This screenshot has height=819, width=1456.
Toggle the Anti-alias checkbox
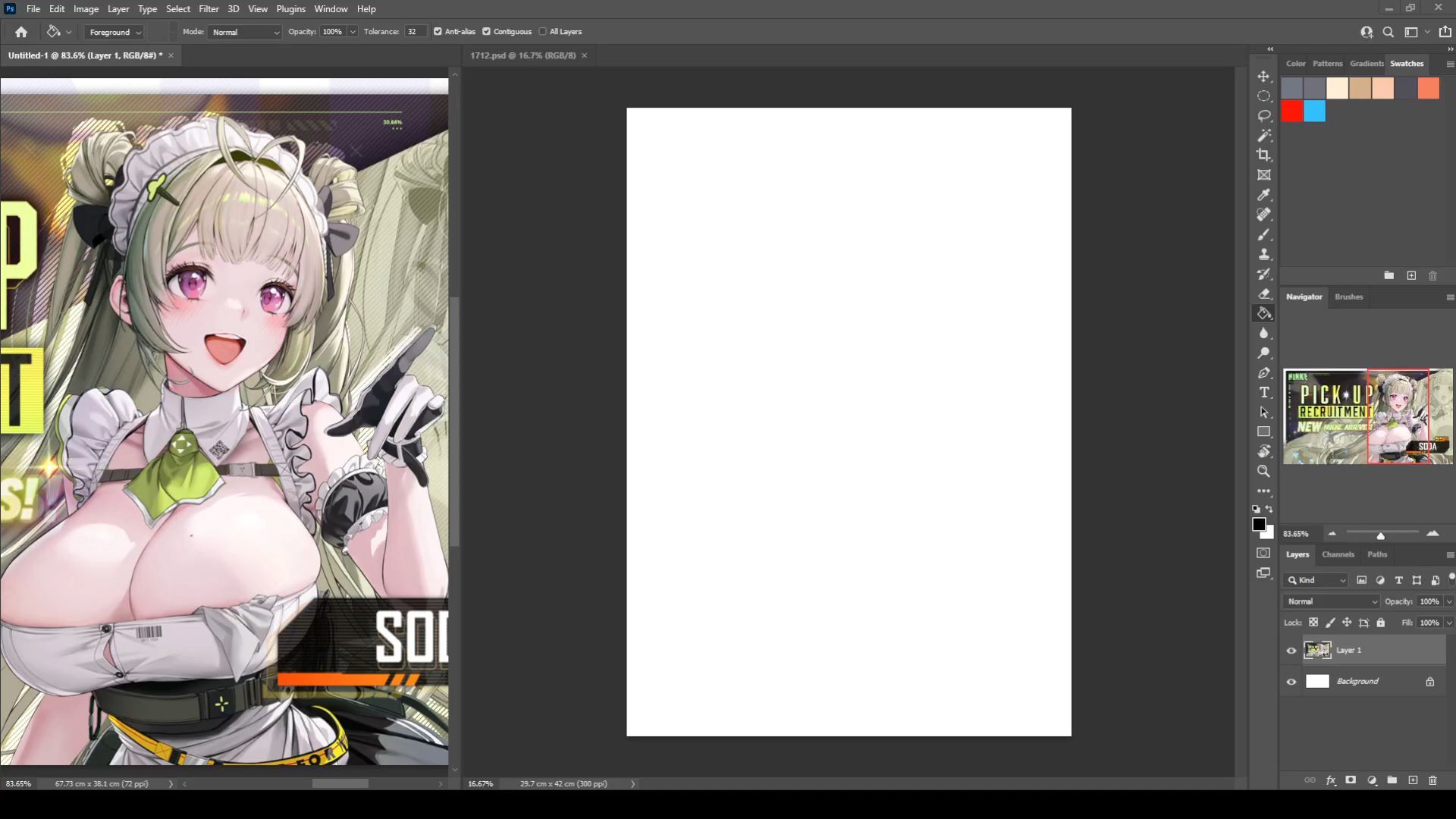tap(438, 32)
